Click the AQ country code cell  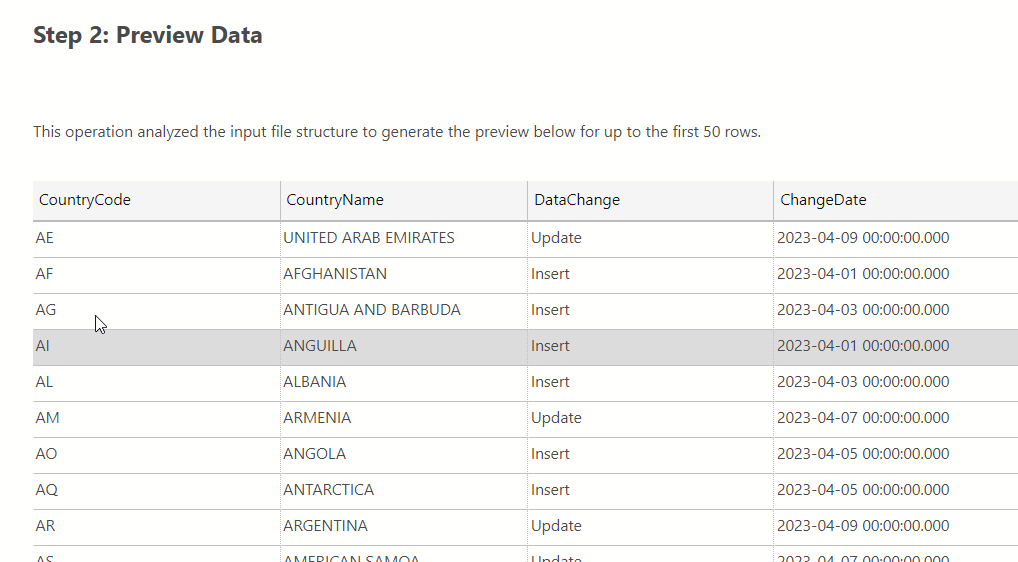click(46, 490)
